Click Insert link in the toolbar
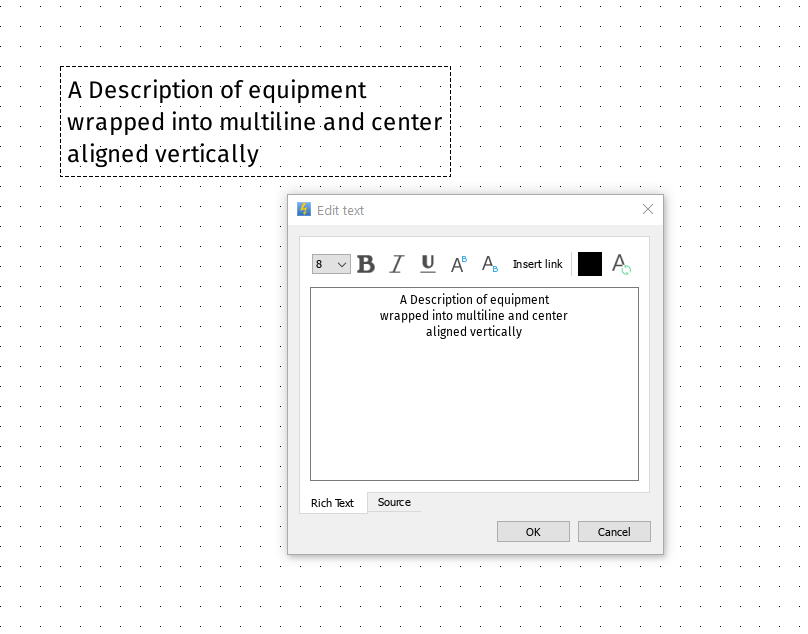 click(537, 264)
